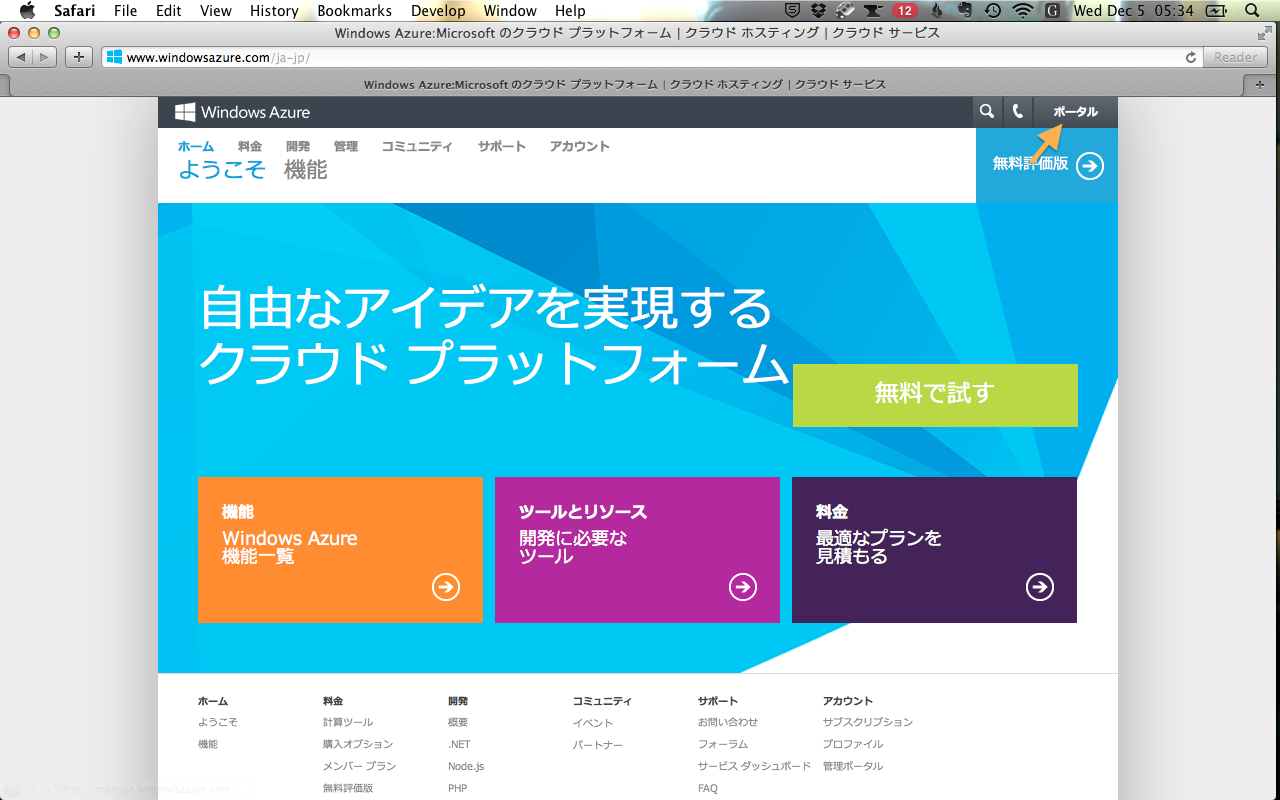The height and width of the screenshot is (800, 1280).
Task: Click the large blue ようこそ sub-tab
Action: click(222, 170)
